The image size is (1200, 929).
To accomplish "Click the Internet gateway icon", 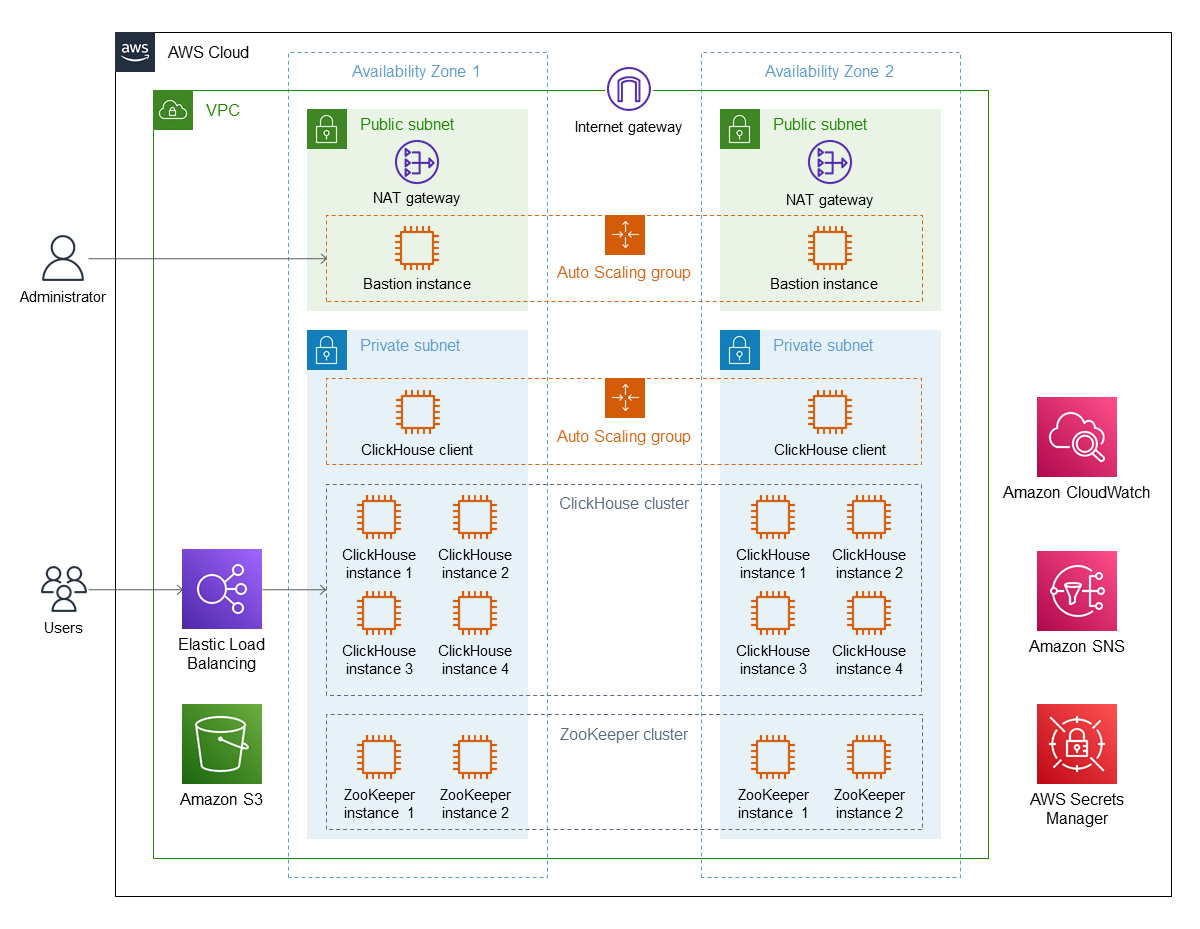I will [627, 91].
